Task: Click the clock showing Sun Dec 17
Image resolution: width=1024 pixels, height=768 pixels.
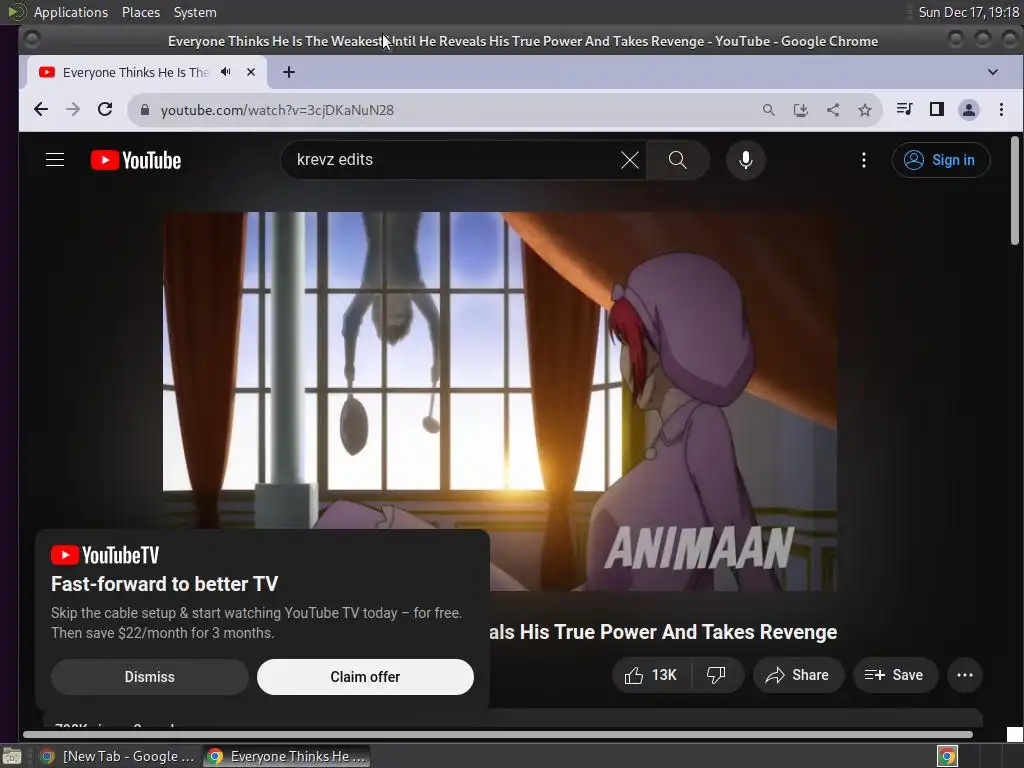Action: click(x=968, y=12)
